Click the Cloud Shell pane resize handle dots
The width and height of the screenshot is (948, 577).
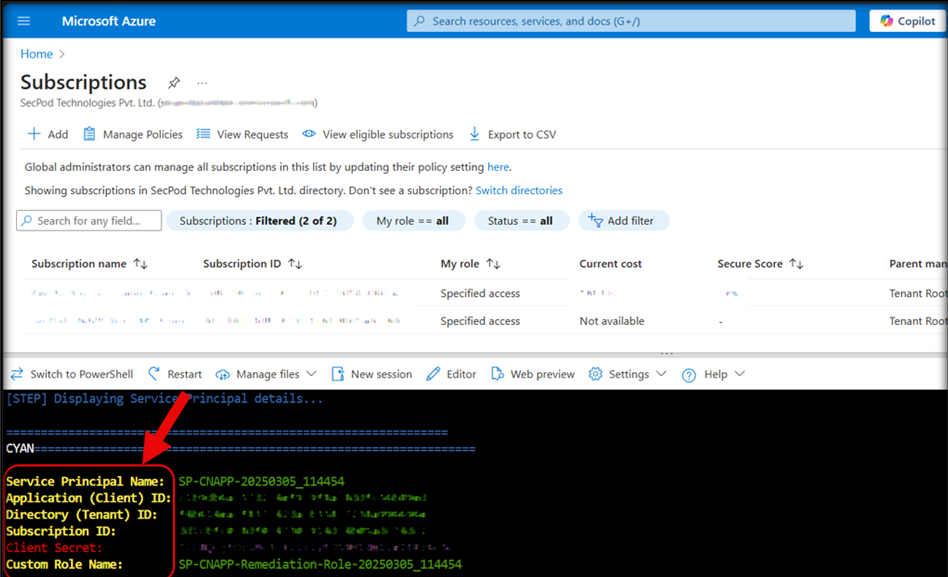666,354
